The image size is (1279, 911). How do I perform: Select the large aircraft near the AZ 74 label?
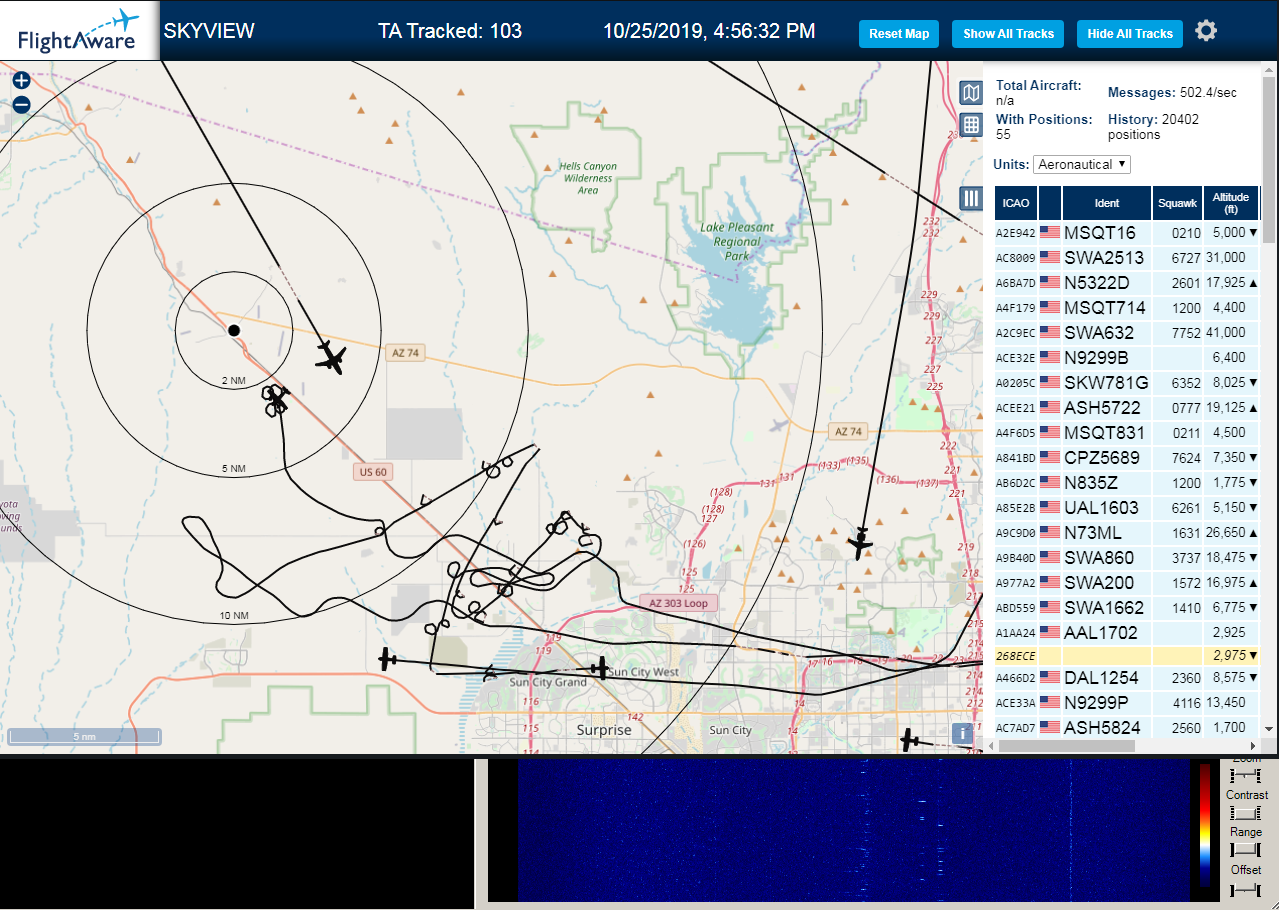click(x=331, y=357)
